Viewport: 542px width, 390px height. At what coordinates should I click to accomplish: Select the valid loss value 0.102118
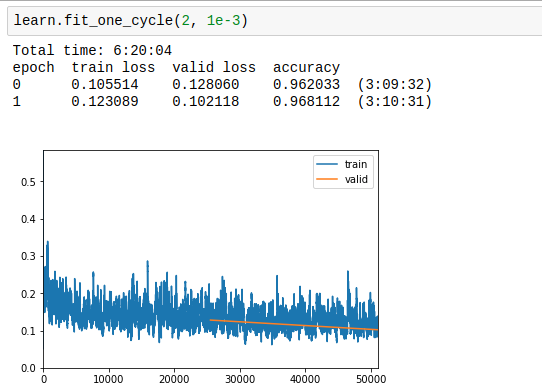(x=206, y=102)
